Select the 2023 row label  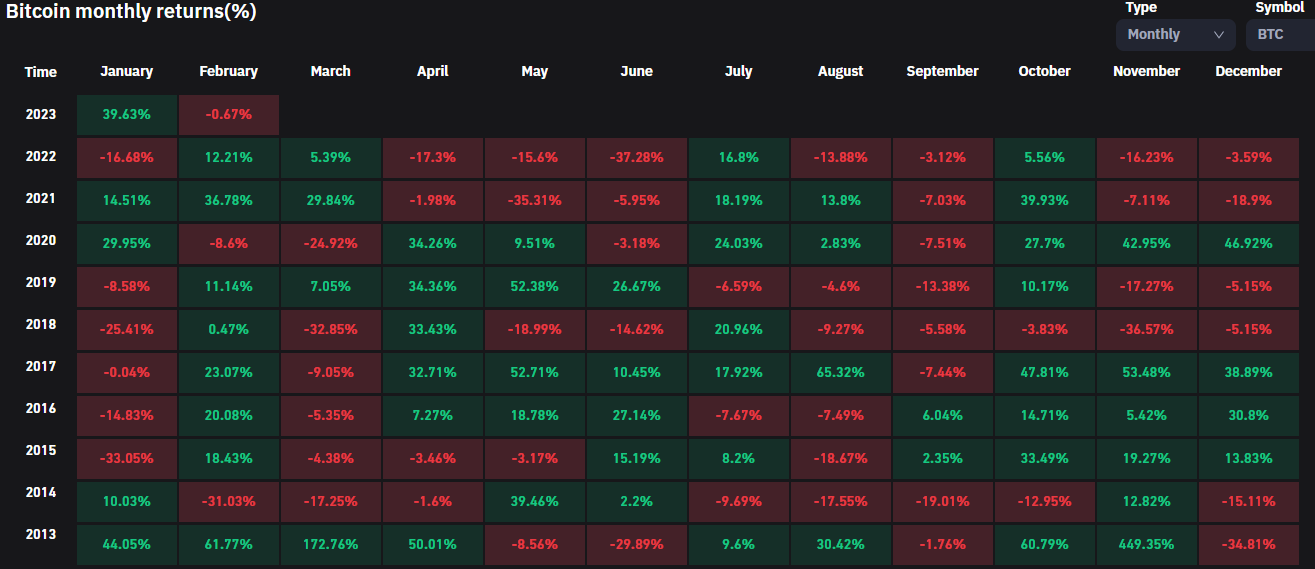click(x=41, y=114)
